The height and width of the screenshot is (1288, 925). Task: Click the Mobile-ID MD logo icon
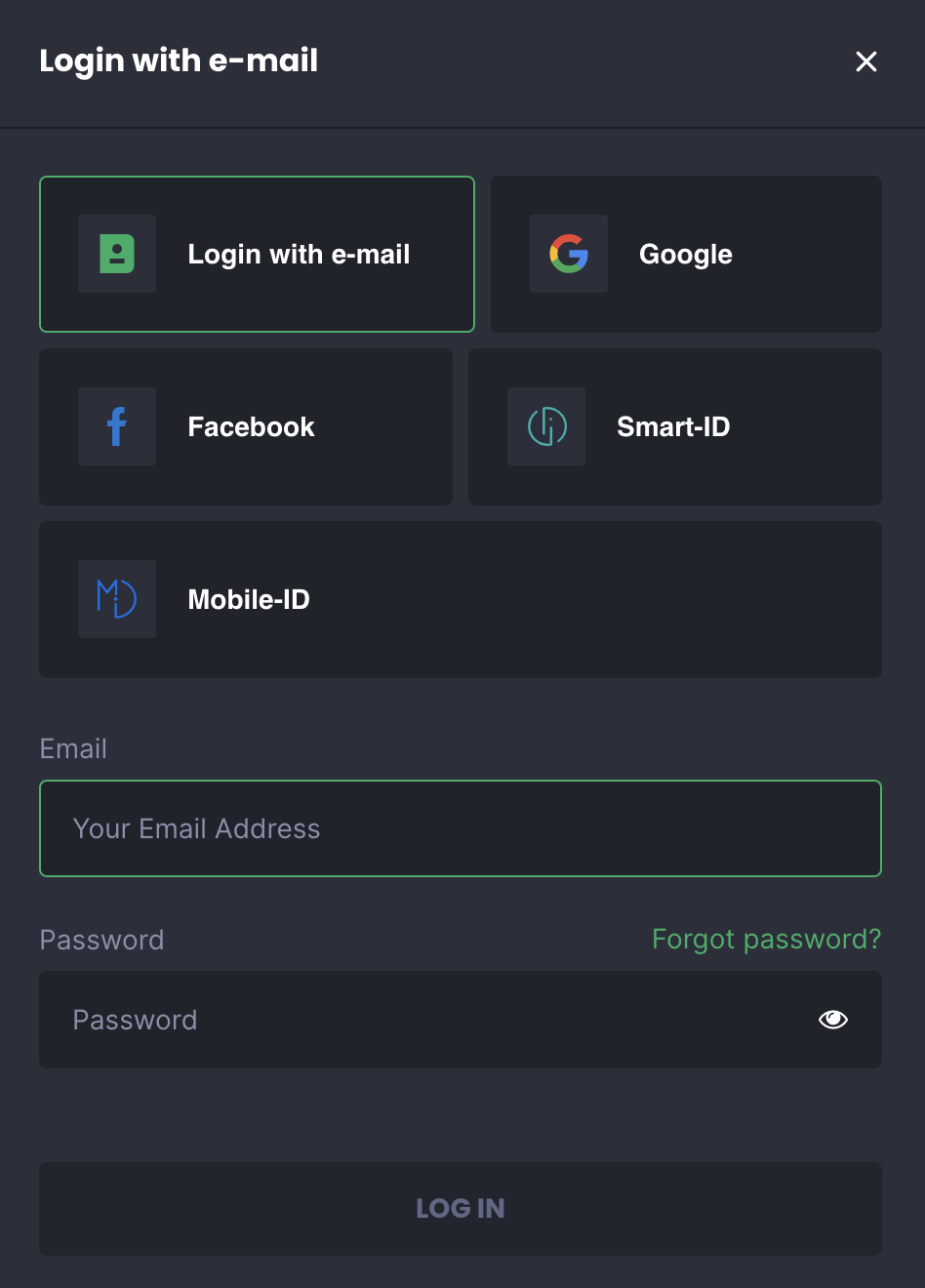click(x=117, y=599)
